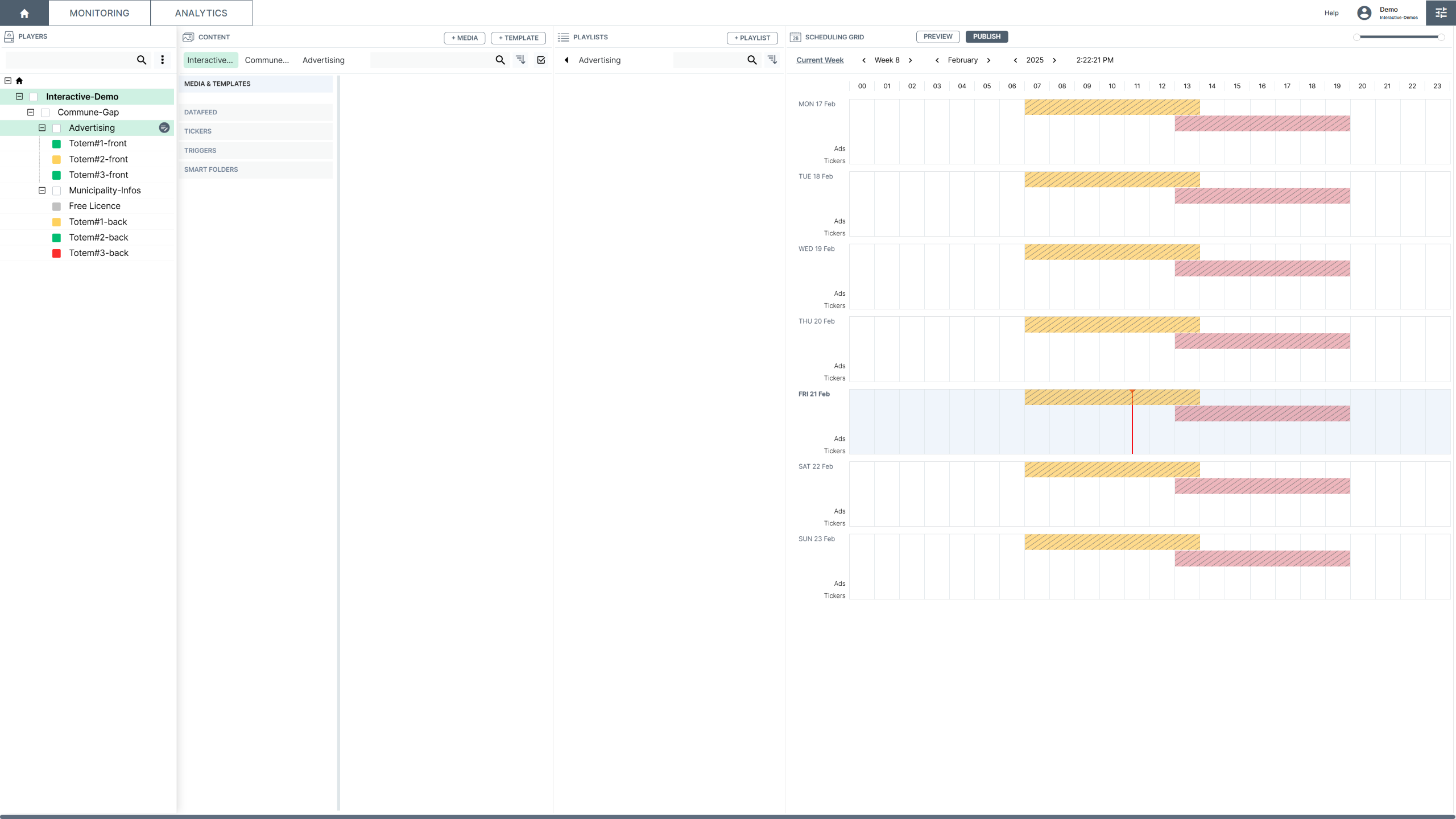Click the Demo user account avatar

coord(1364,13)
